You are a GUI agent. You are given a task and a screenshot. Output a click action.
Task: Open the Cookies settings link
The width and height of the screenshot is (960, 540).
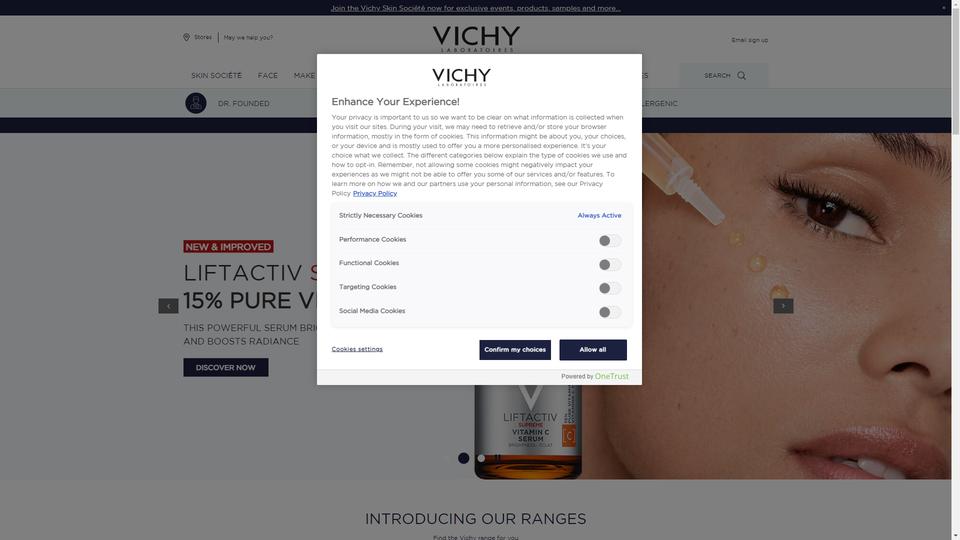357,349
